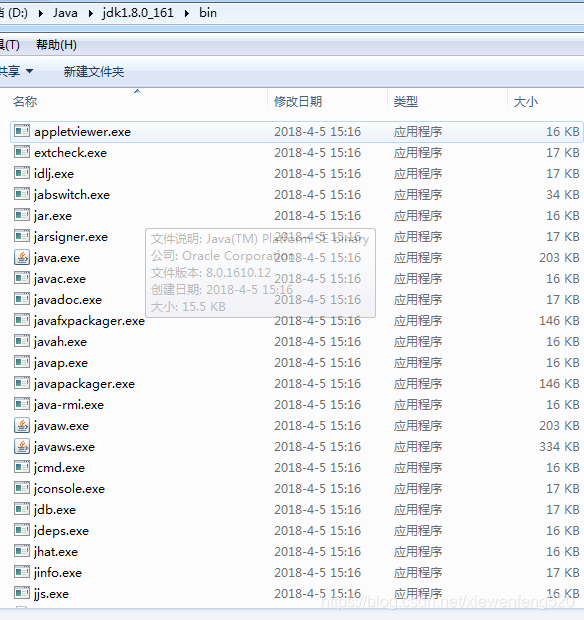Expand the arrow after (D:) in path
The height and width of the screenshot is (620, 584).
coord(40,13)
